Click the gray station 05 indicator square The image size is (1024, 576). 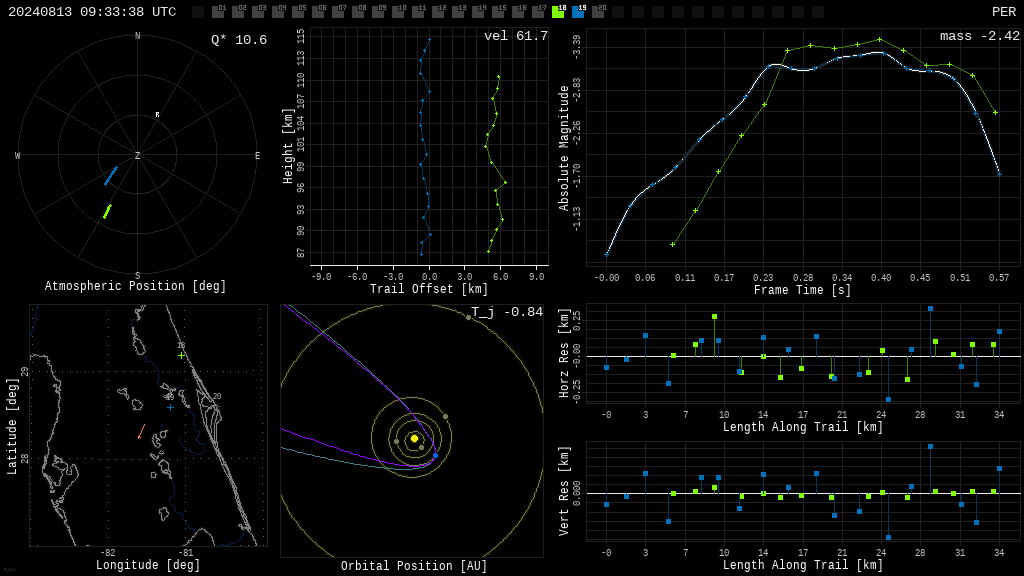298,12
